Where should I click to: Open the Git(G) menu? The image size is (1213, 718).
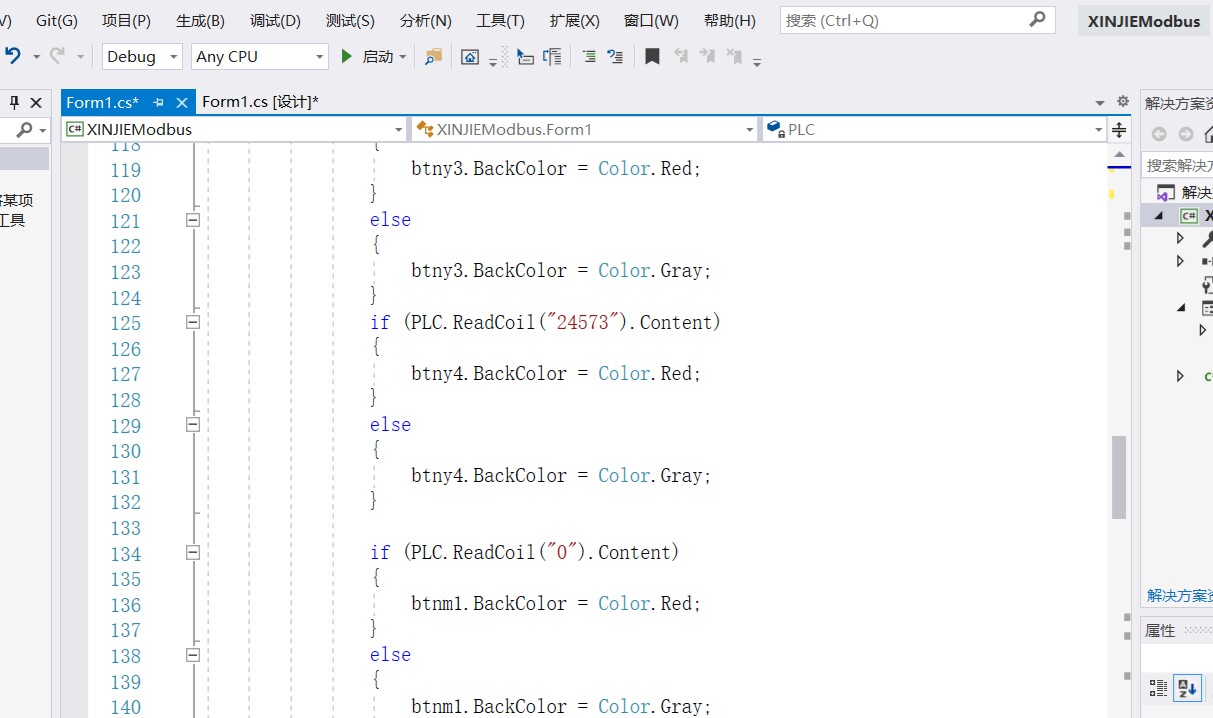pyautogui.click(x=57, y=20)
